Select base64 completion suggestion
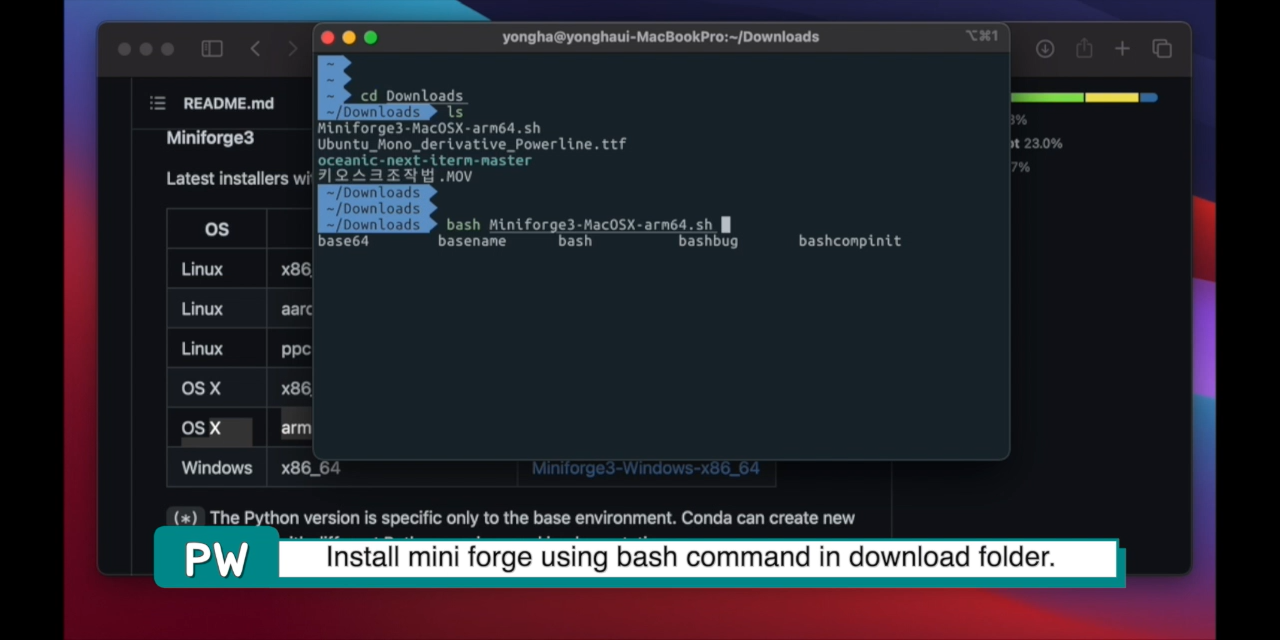This screenshot has width=1280, height=640. tap(343, 241)
